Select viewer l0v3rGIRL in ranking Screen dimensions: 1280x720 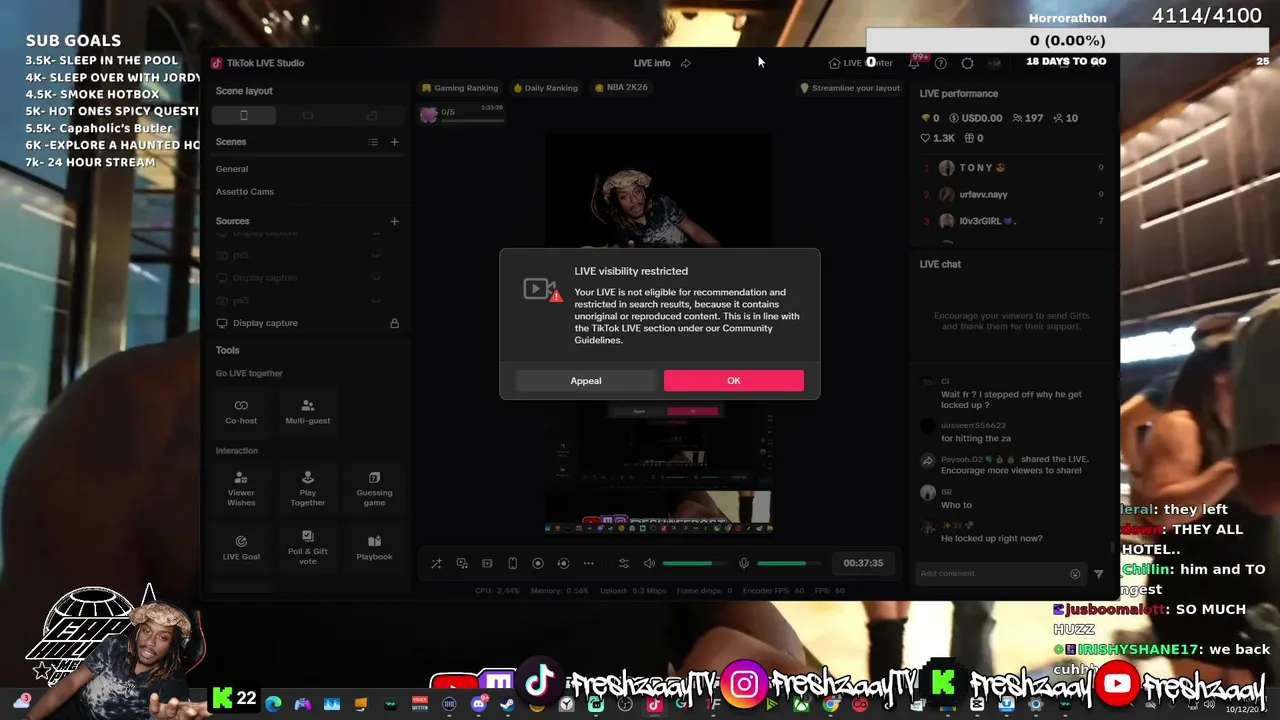click(x=1014, y=221)
